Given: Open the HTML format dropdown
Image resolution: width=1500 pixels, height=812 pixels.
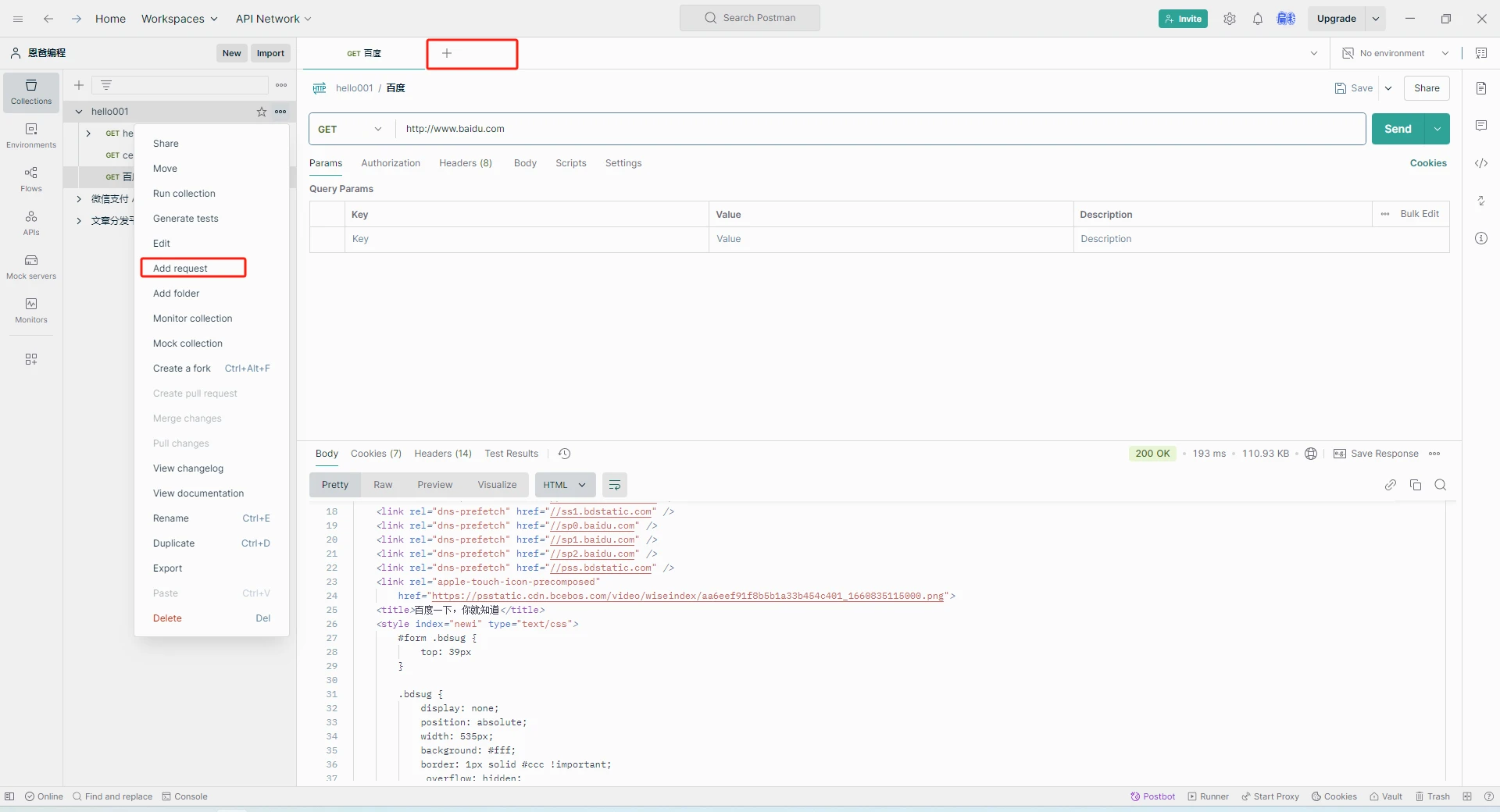Looking at the screenshot, I should tap(565, 485).
